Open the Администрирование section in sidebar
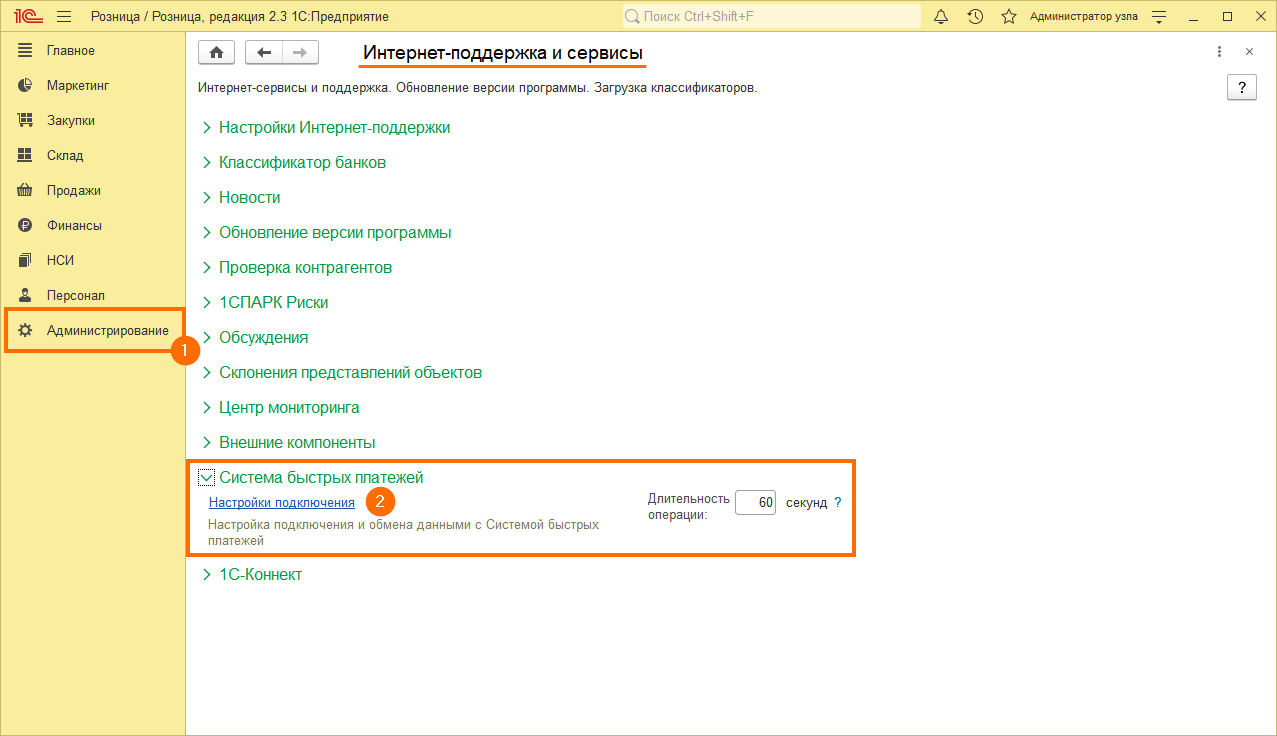The image size is (1277, 736). pos(107,331)
